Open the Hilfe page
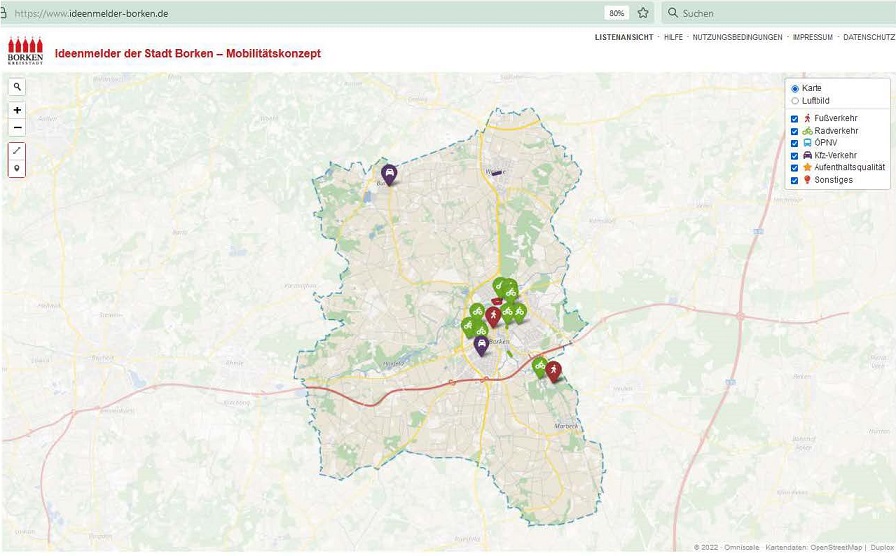This screenshot has height=556, width=896. [x=673, y=37]
